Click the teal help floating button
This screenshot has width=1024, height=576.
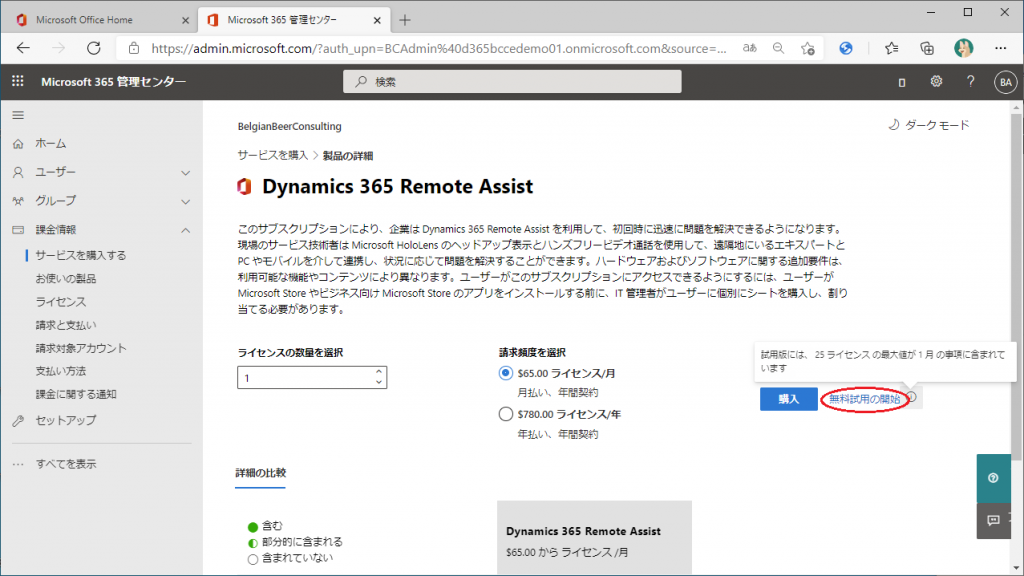pos(993,478)
